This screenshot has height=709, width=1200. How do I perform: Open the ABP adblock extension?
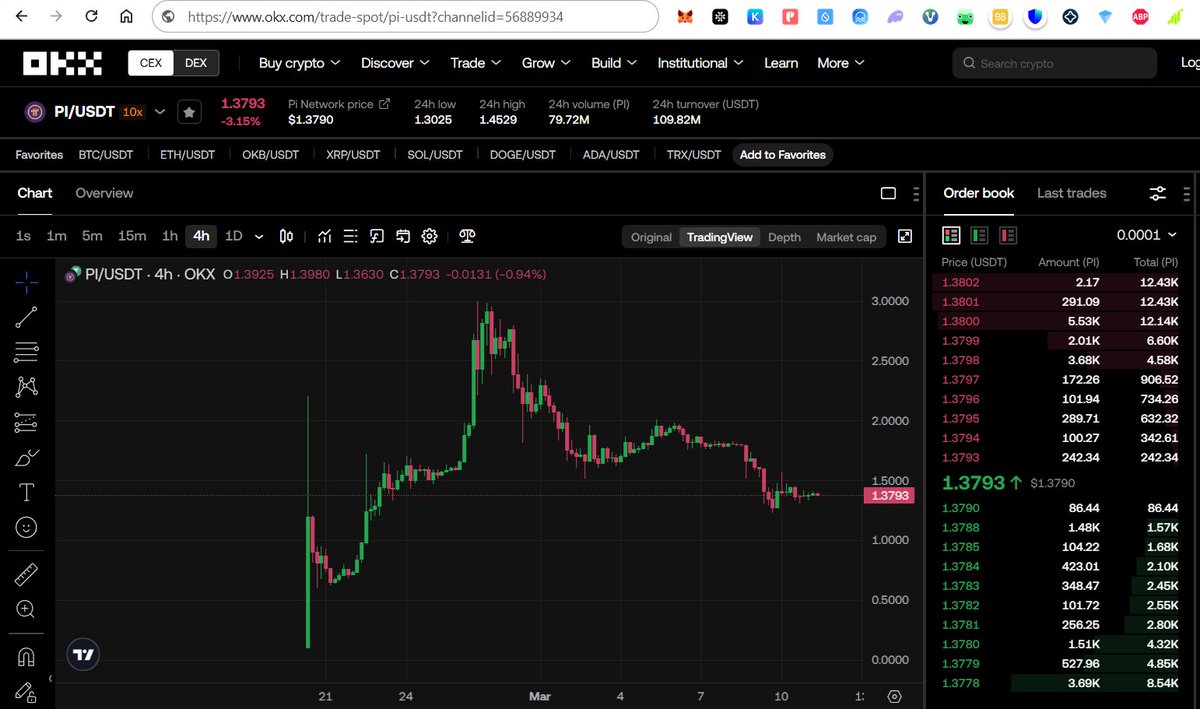click(1139, 17)
